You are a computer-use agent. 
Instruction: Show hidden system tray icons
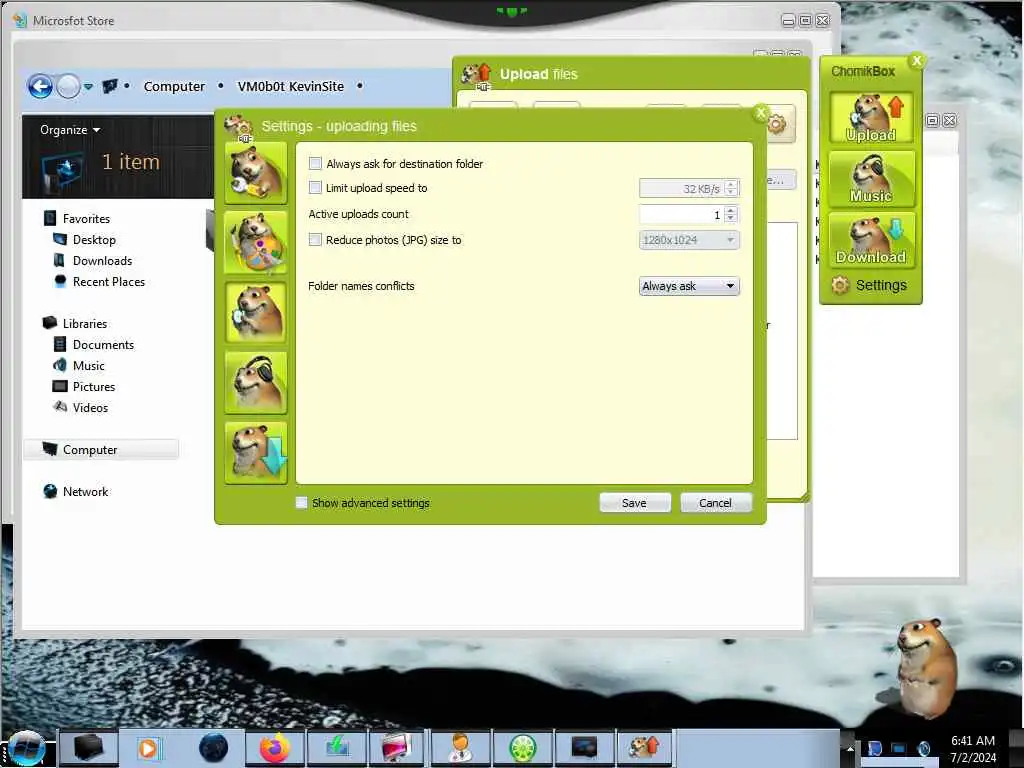point(850,748)
